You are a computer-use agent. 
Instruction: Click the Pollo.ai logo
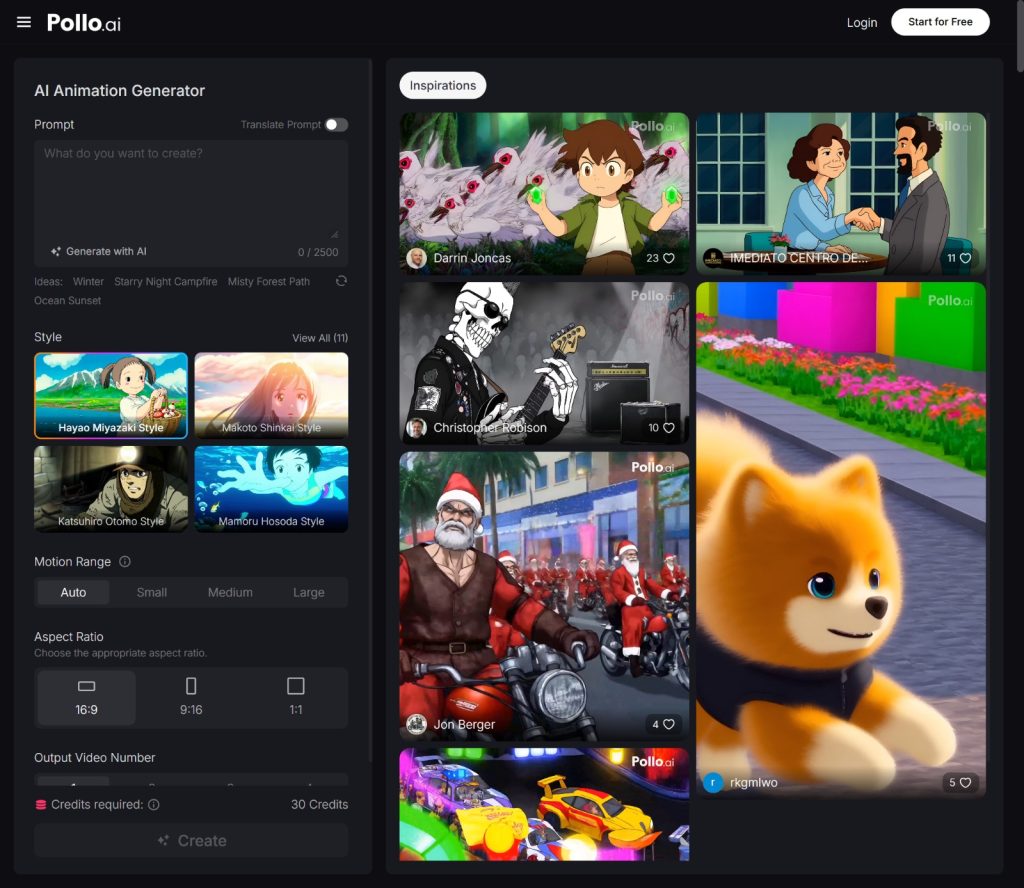click(84, 22)
